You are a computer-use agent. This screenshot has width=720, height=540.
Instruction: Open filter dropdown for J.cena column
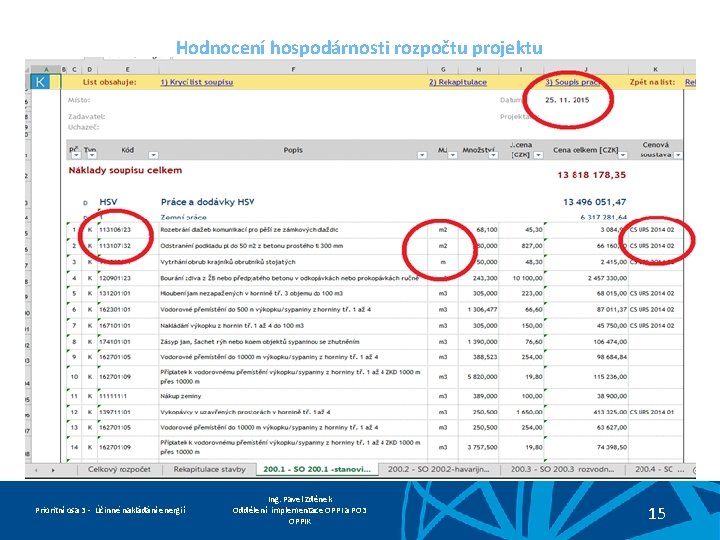[539, 155]
